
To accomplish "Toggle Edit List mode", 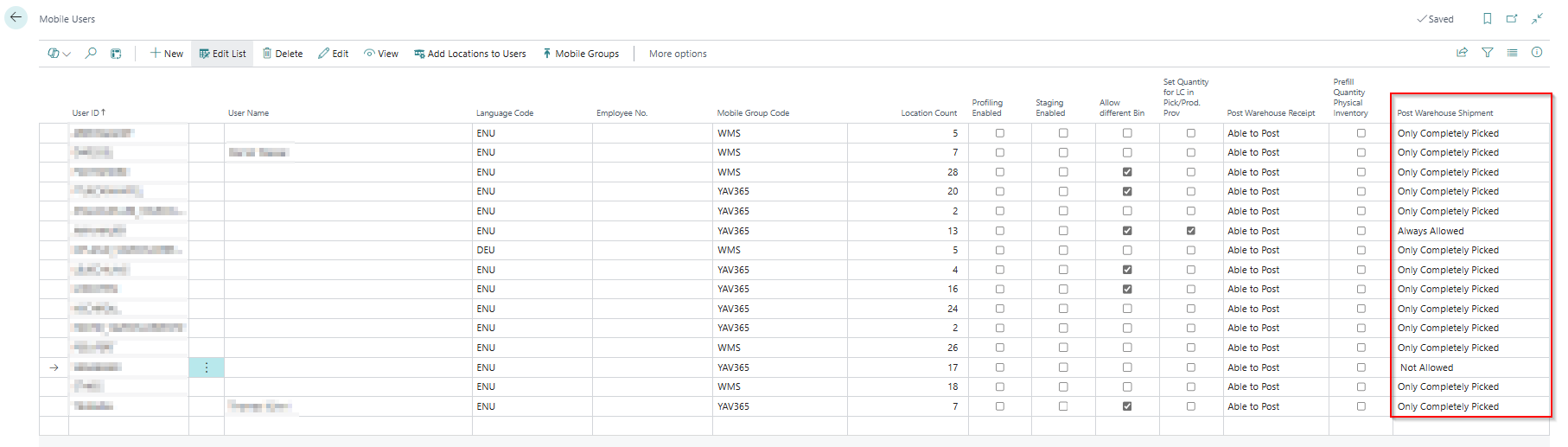I will point(222,54).
